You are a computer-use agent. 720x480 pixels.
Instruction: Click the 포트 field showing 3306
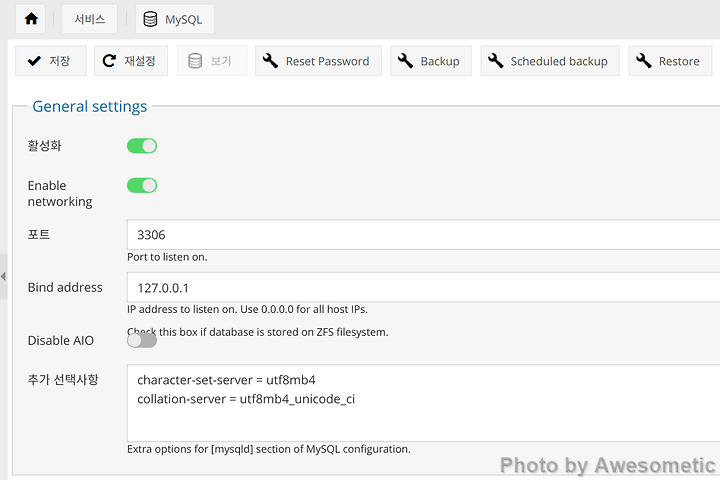pos(423,235)
